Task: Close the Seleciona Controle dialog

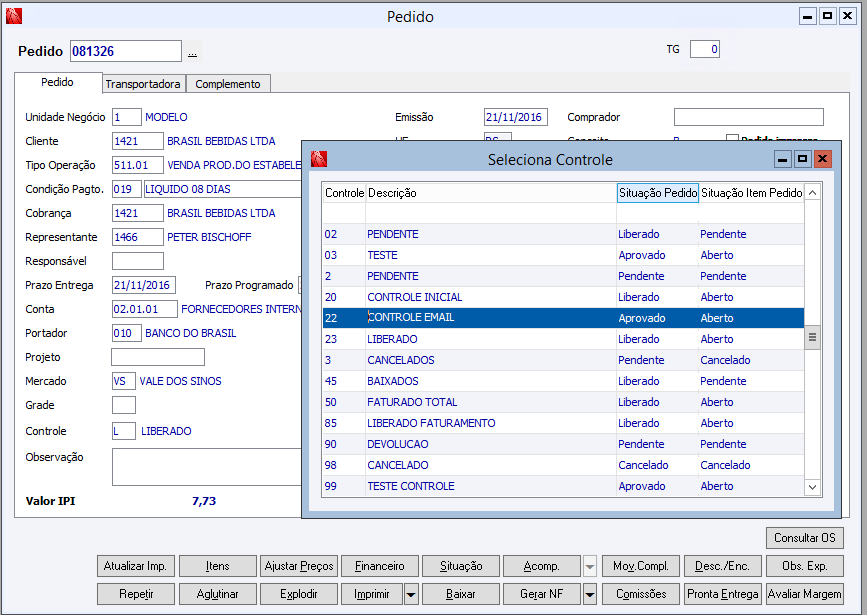Action: 822,159
